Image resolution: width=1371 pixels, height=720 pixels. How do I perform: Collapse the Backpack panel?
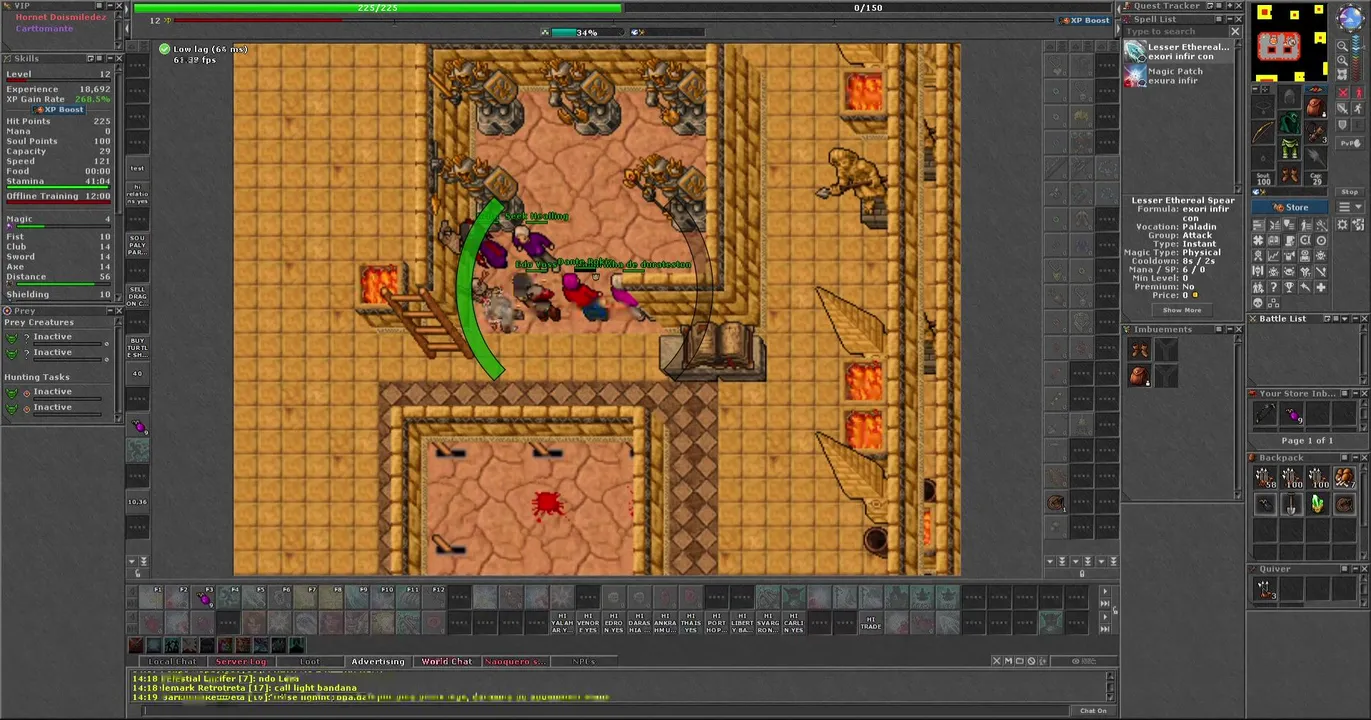point(1355,457)
